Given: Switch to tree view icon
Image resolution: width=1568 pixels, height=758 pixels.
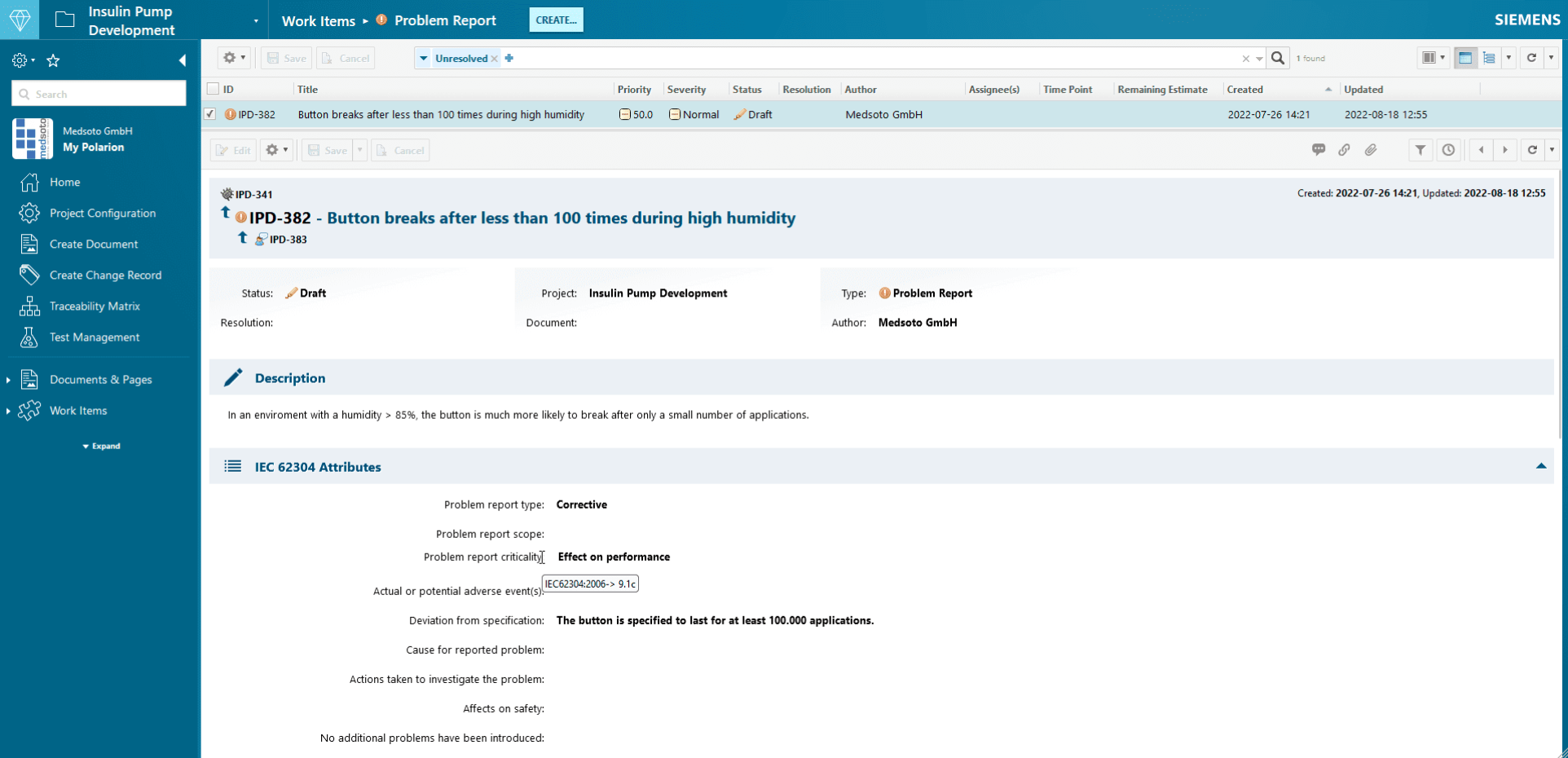Looking at the screenshot, I should (x=1489, y=58).
